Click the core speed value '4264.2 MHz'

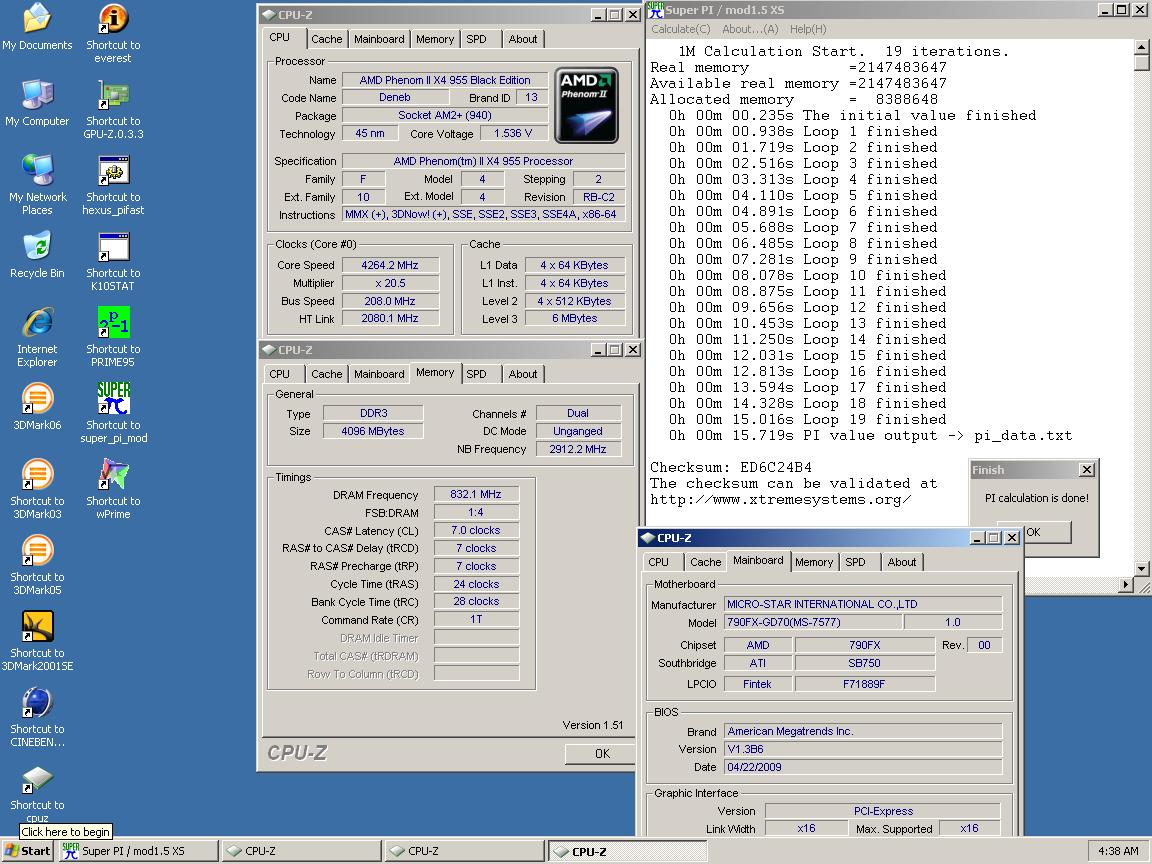[x=389, y=265]
